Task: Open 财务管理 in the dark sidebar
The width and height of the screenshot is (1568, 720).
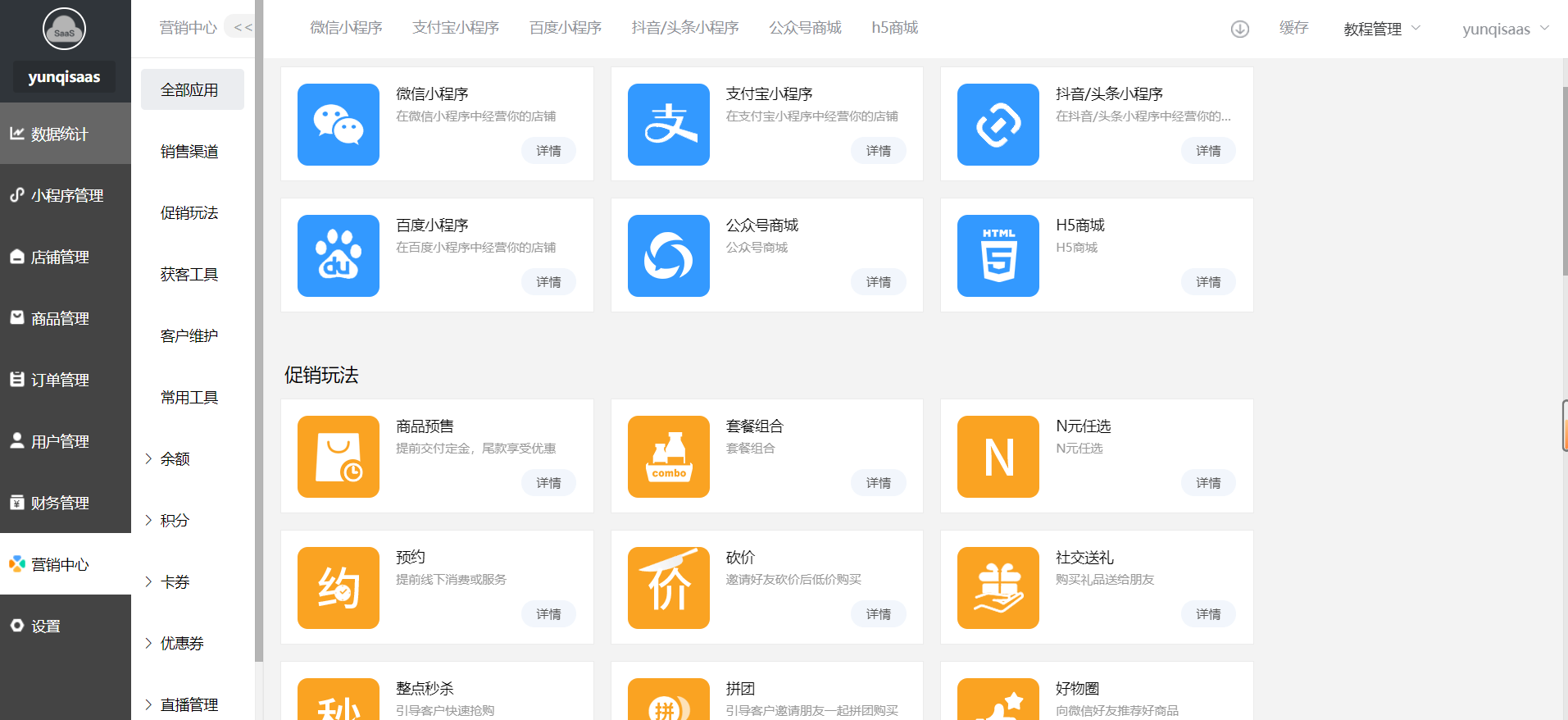Action: (x=66, y=503)
